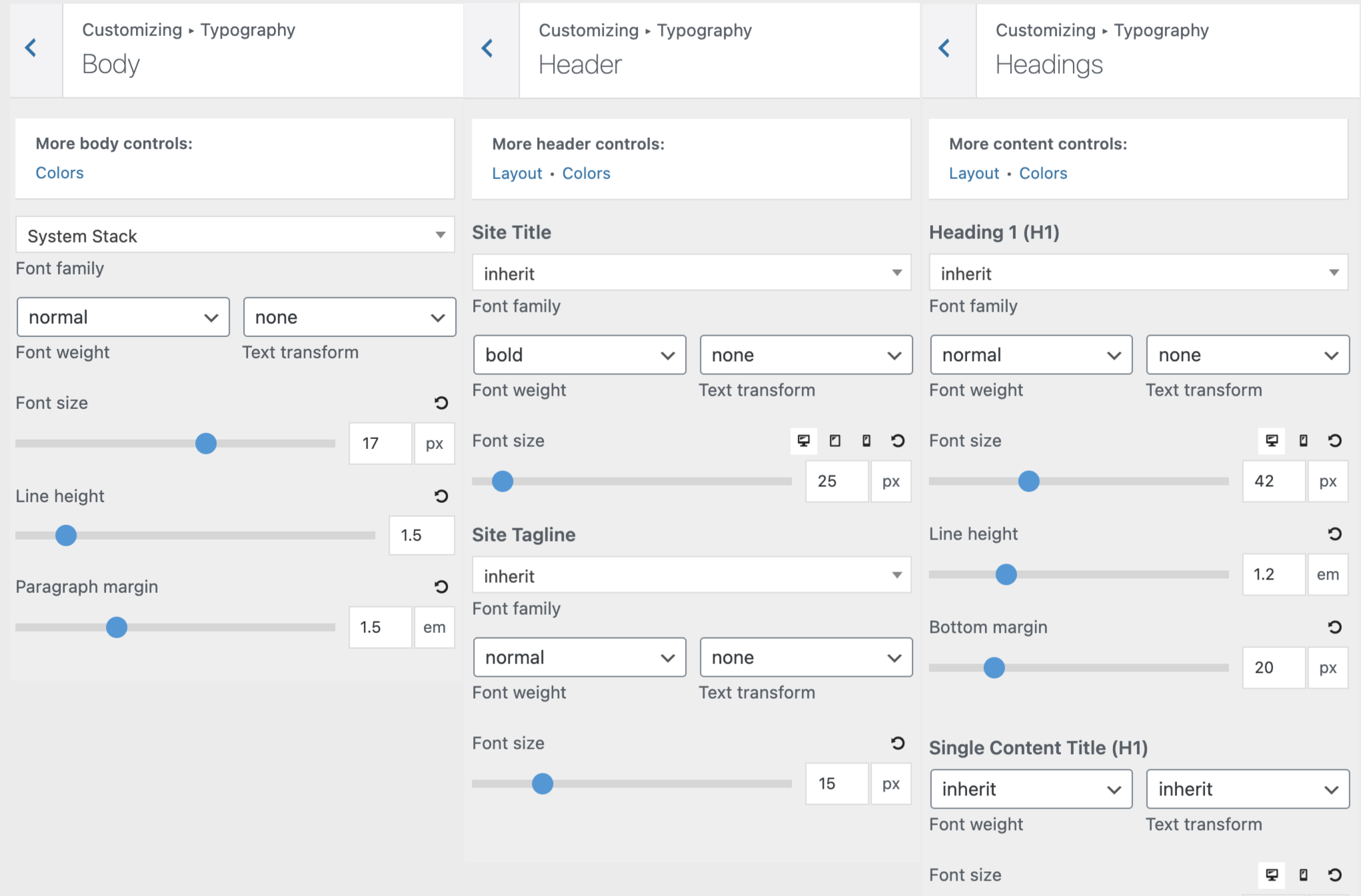Open Site Title bold font weight dropdown
This screenshot has height=896, width=1361.
[x=580, y=355]
